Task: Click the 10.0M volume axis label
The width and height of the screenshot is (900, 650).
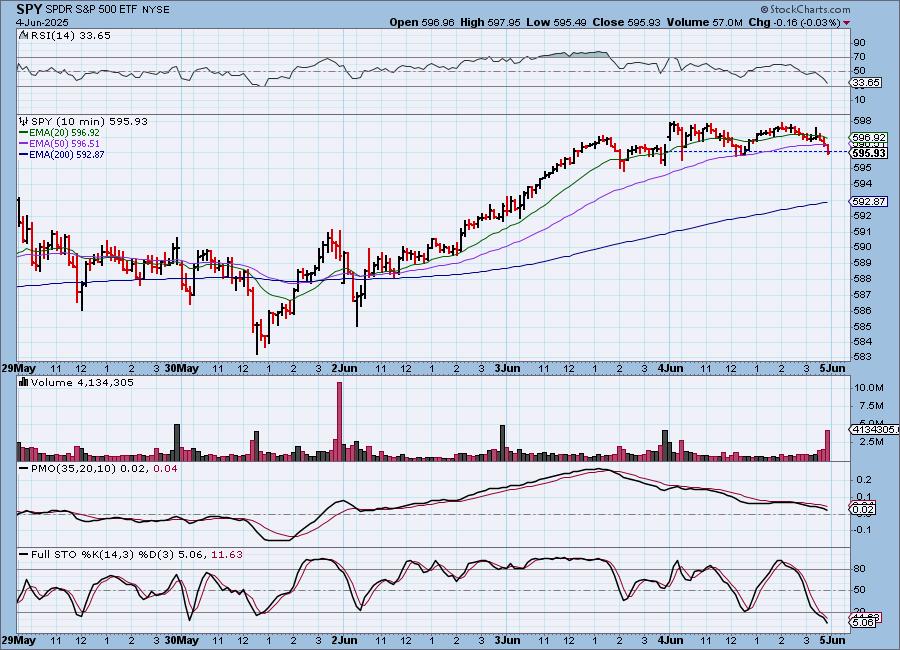Action: pos(868,388)
